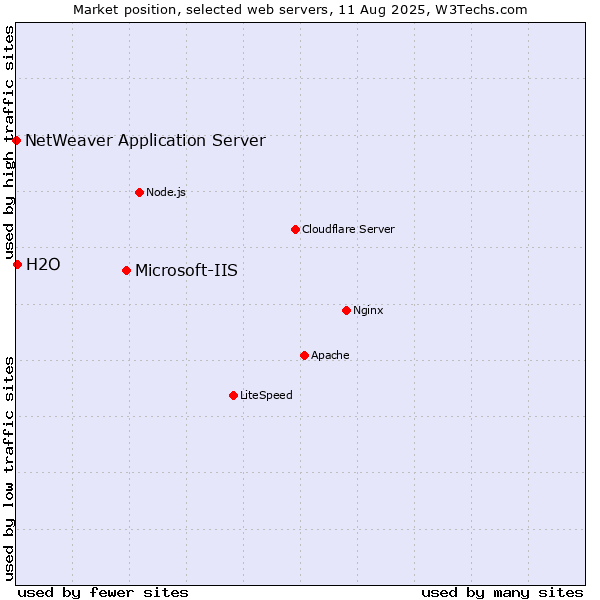Select the 'H2O' label text
Screen dimensions: 600x600
(43, 265)
